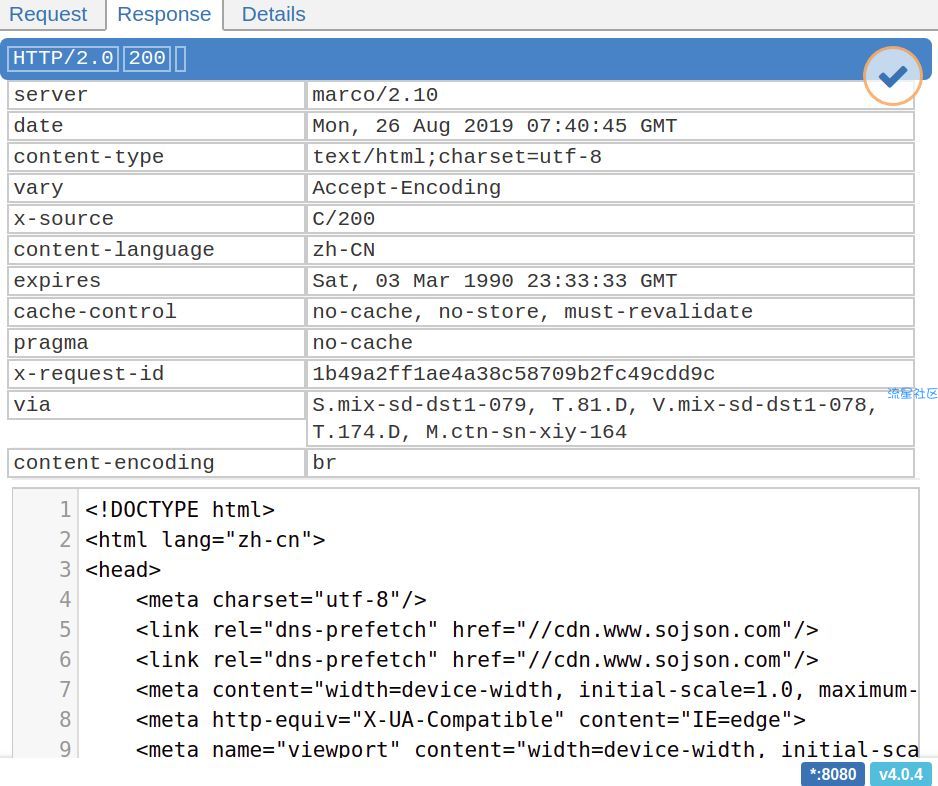Click the DOCTYPE html line in body
938x786 pixels.
point(180,510)
